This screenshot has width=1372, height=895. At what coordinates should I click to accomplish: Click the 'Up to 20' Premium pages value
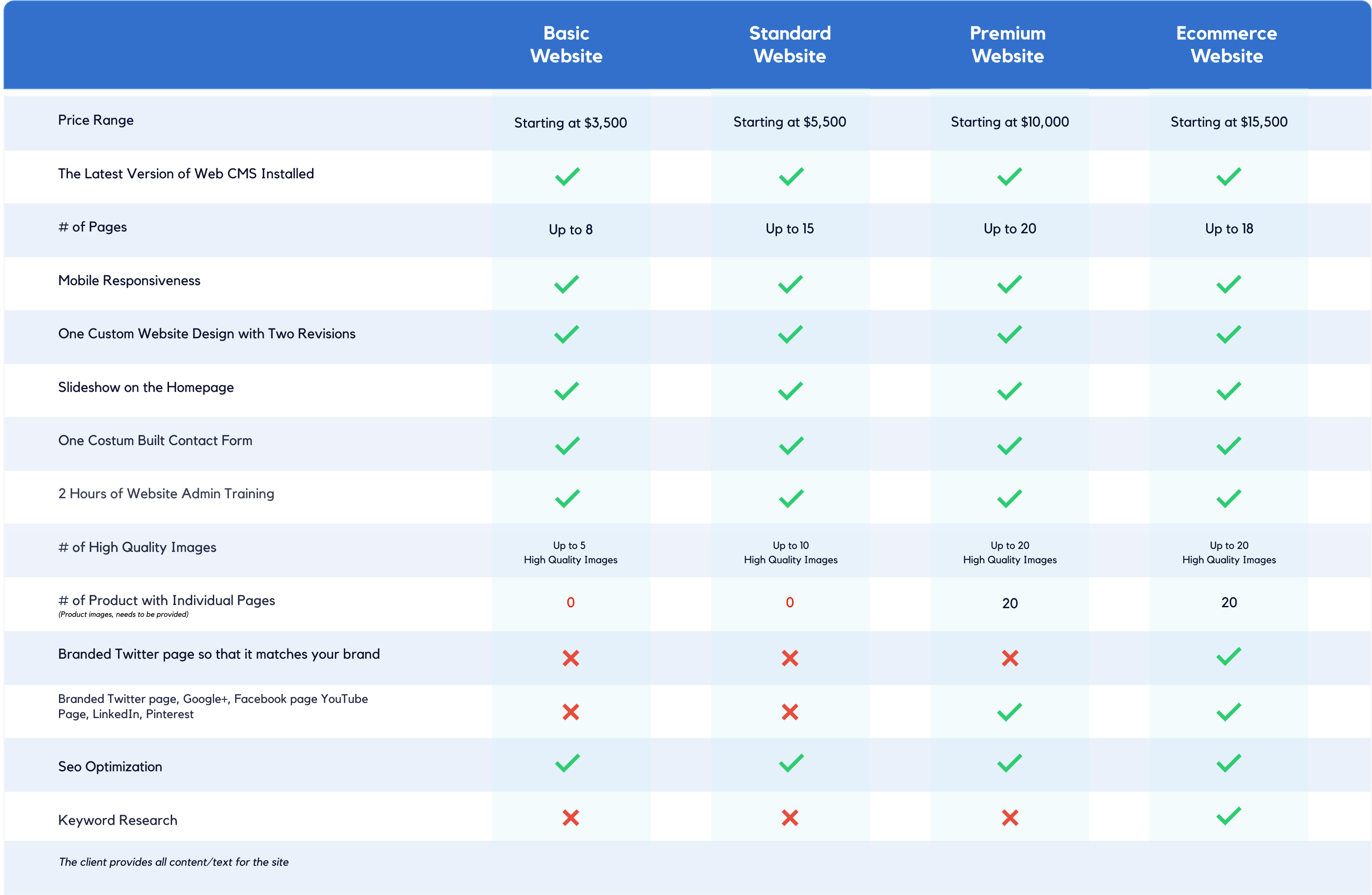[x=1010, y=229]
